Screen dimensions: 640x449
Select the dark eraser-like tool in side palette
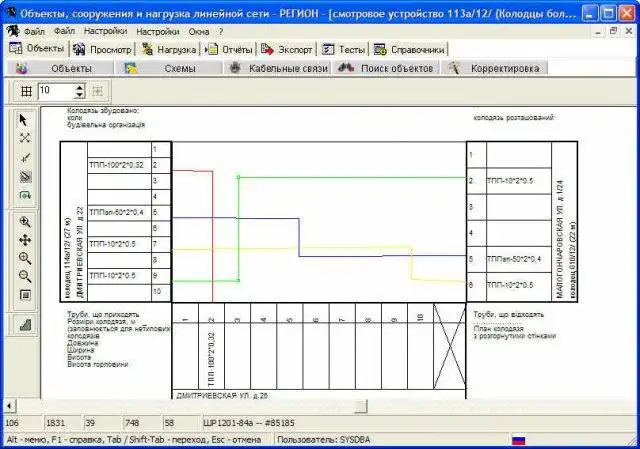(x=24, y=176)
